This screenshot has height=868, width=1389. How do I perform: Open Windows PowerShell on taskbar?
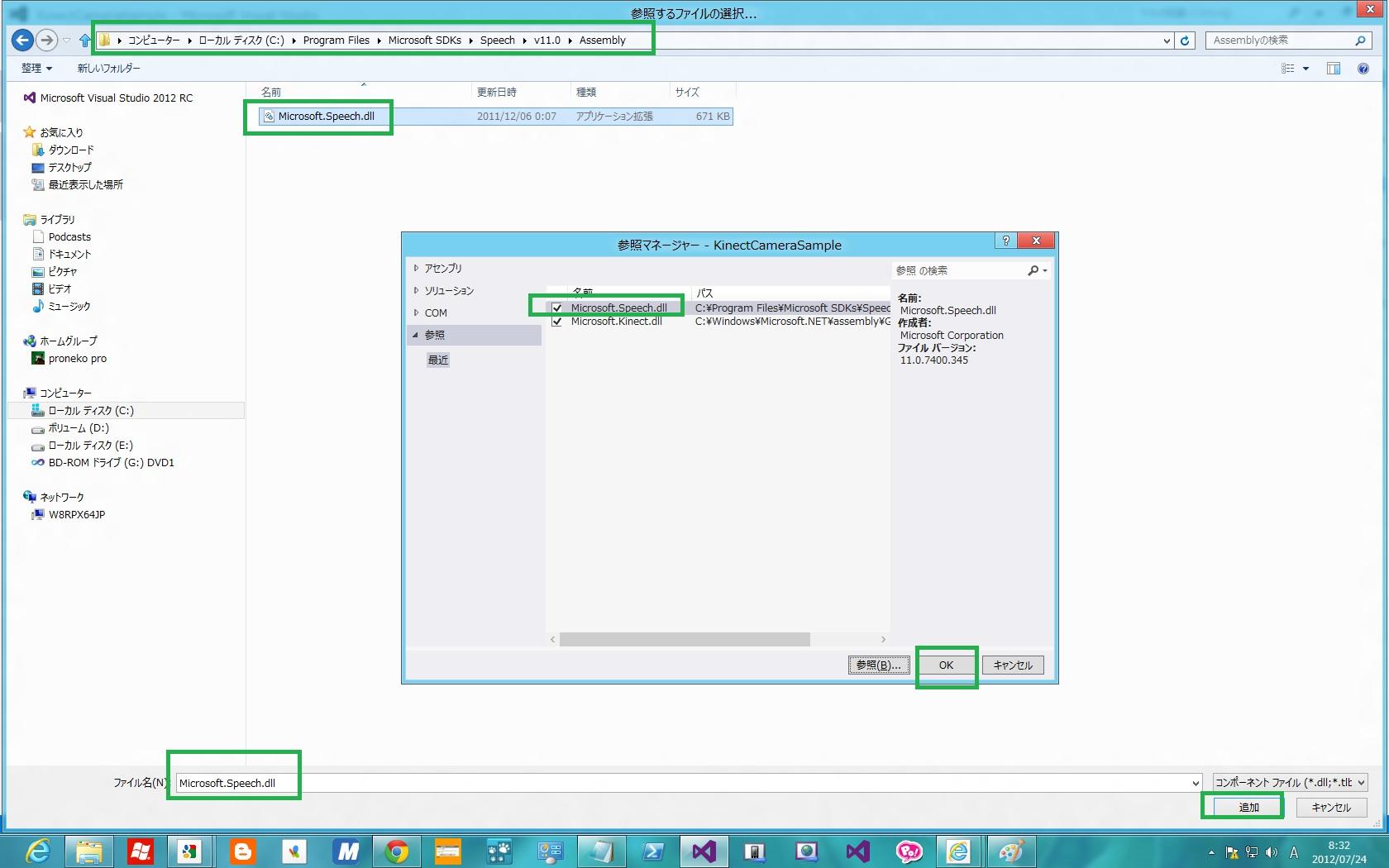(653, 851)
